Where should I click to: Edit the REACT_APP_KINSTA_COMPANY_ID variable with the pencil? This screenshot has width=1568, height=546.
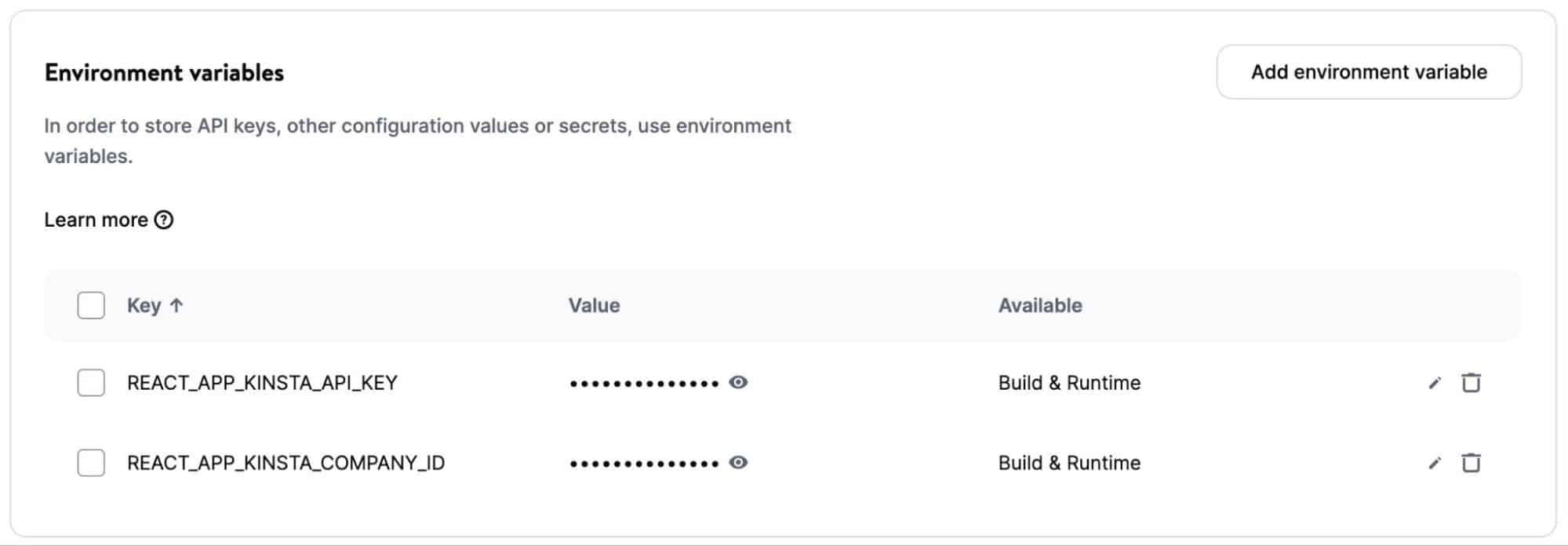[1435, 463]
